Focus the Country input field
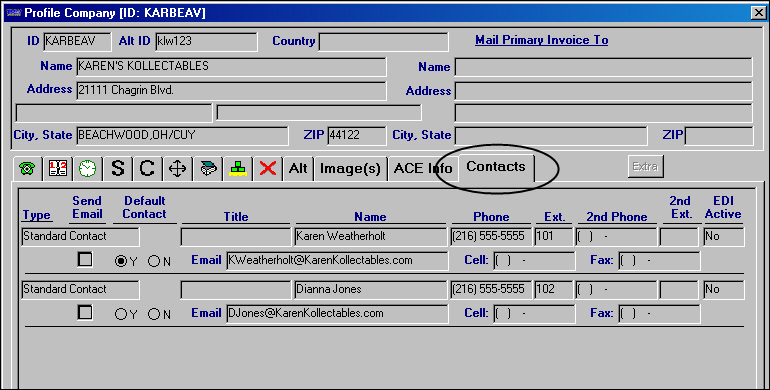This screenshot has width=770, height=390. click(x=384, y=42)
